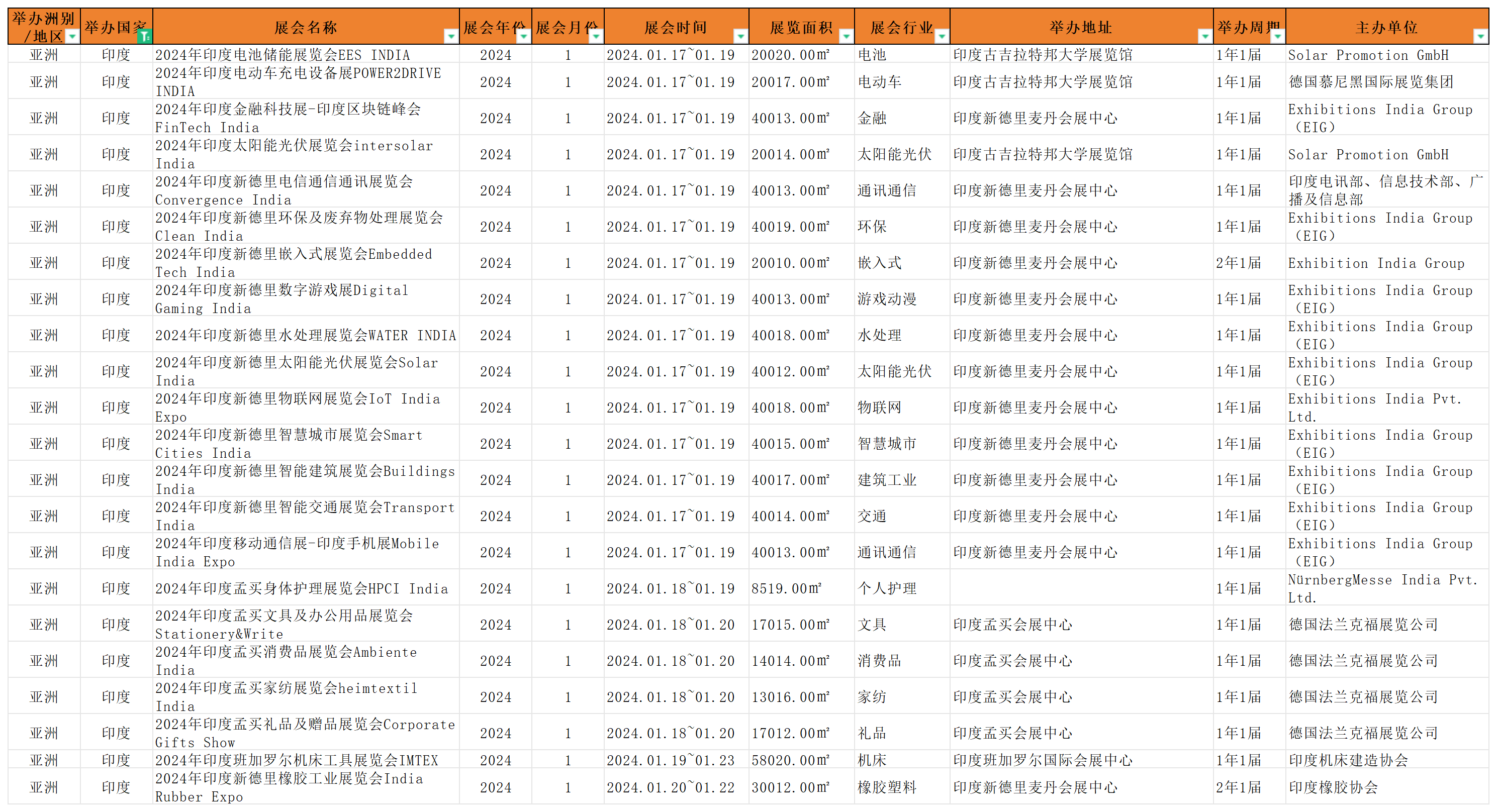Select date cell 2024.01.20~01.22
This screenshot has width=1497, height=812.
coord(677,787)
